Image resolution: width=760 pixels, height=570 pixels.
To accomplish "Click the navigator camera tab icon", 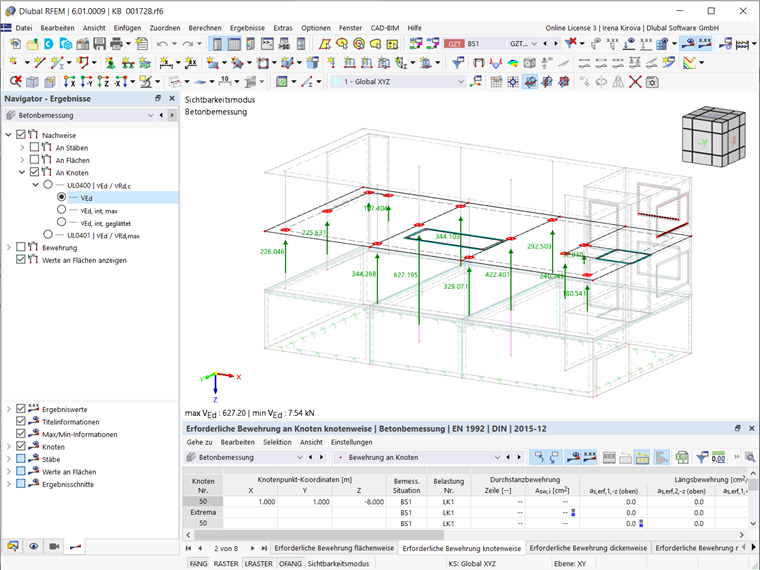I will pyautogui.click(x=54, y=546).
